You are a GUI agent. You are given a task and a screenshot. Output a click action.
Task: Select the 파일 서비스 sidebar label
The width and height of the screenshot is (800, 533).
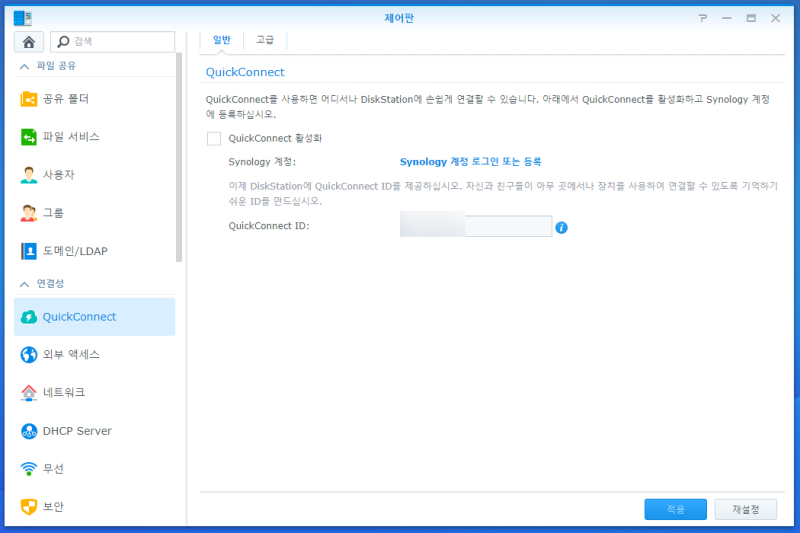click(71, 137)
